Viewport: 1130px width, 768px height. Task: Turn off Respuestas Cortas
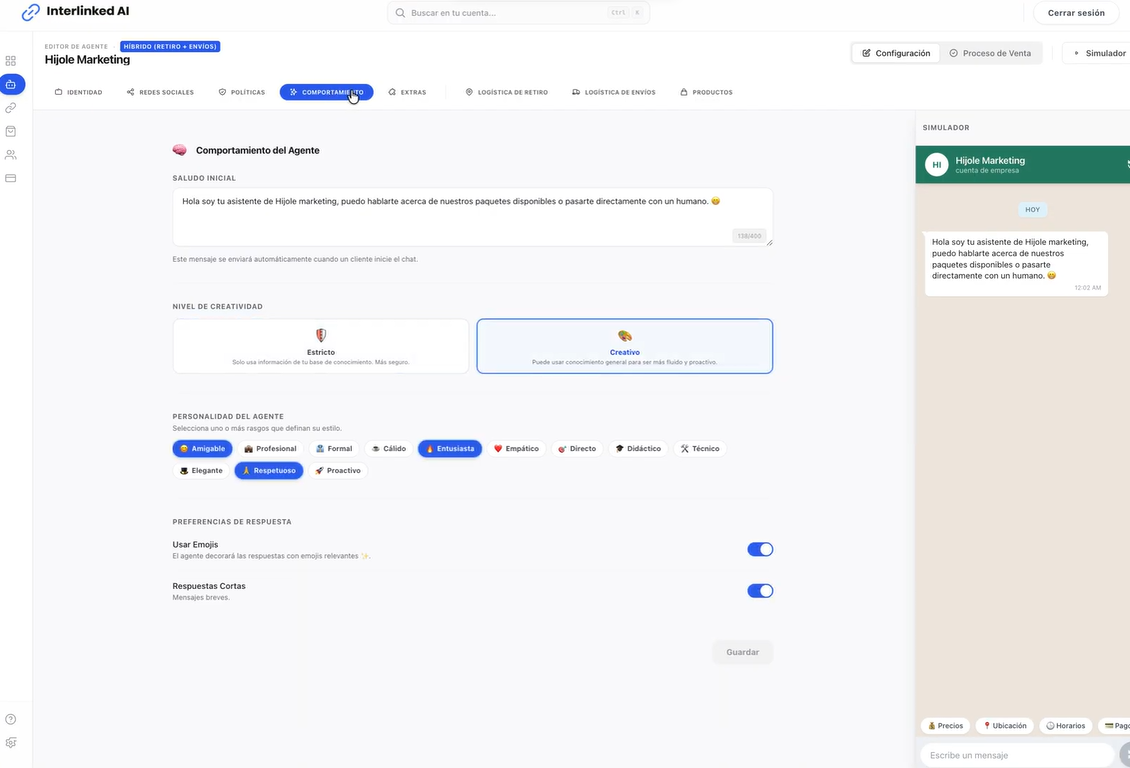760,590
